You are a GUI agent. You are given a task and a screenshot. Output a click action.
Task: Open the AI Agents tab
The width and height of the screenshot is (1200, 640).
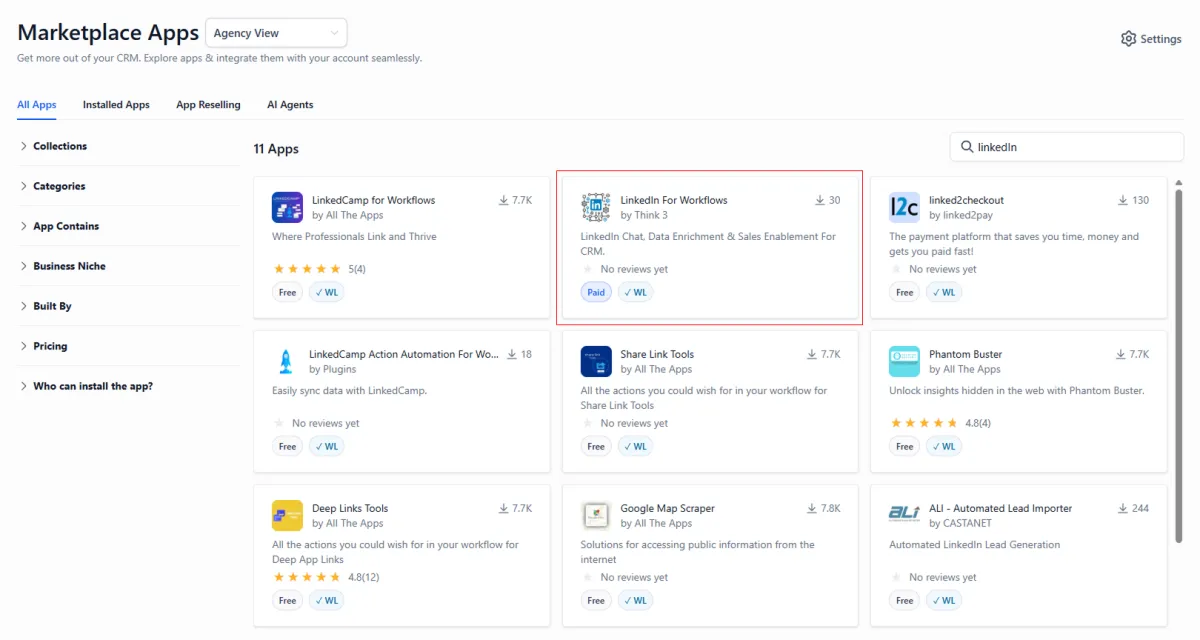coord(290,105)
